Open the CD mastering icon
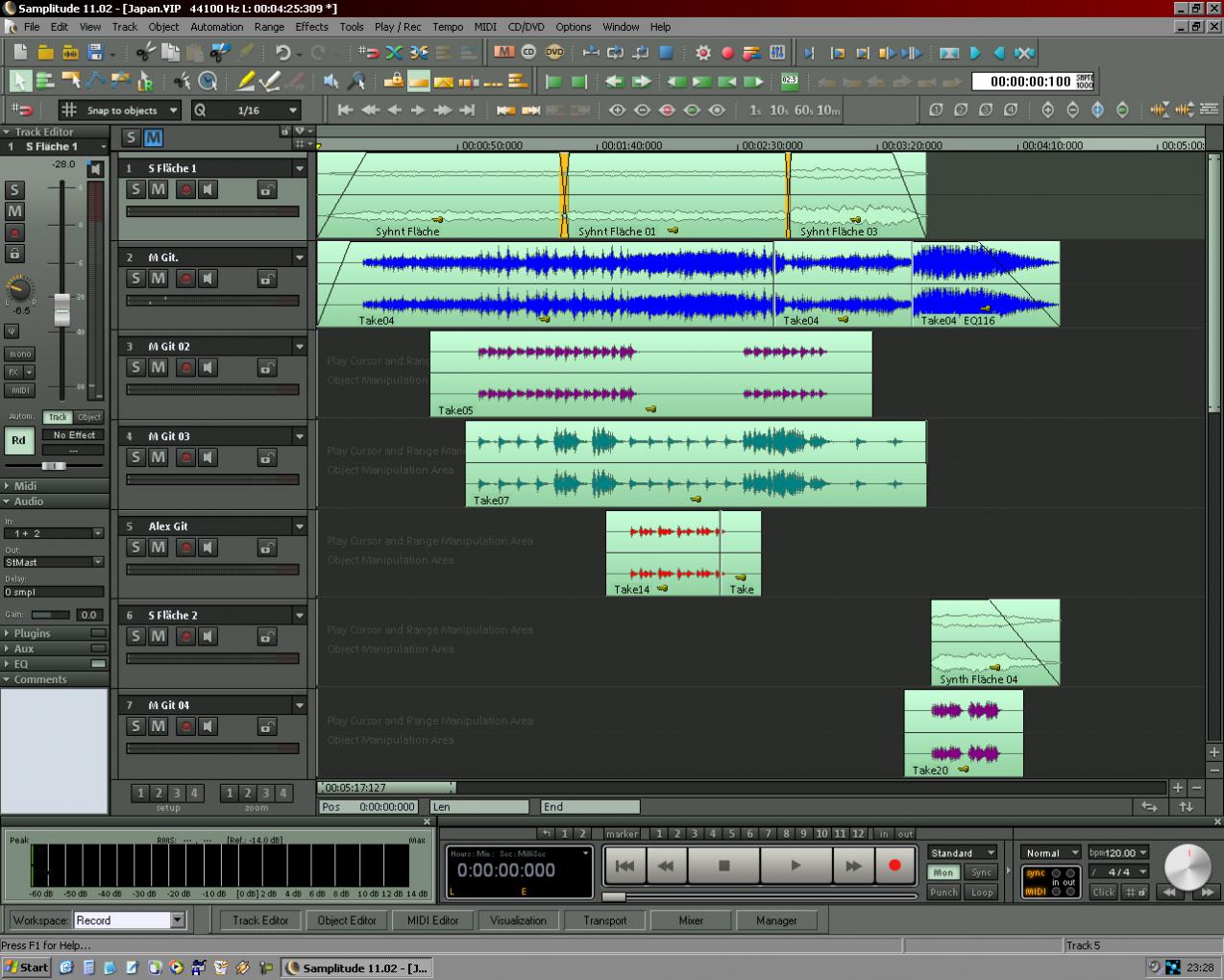This screenshot has width=1224, height=980. click(528, 53)
